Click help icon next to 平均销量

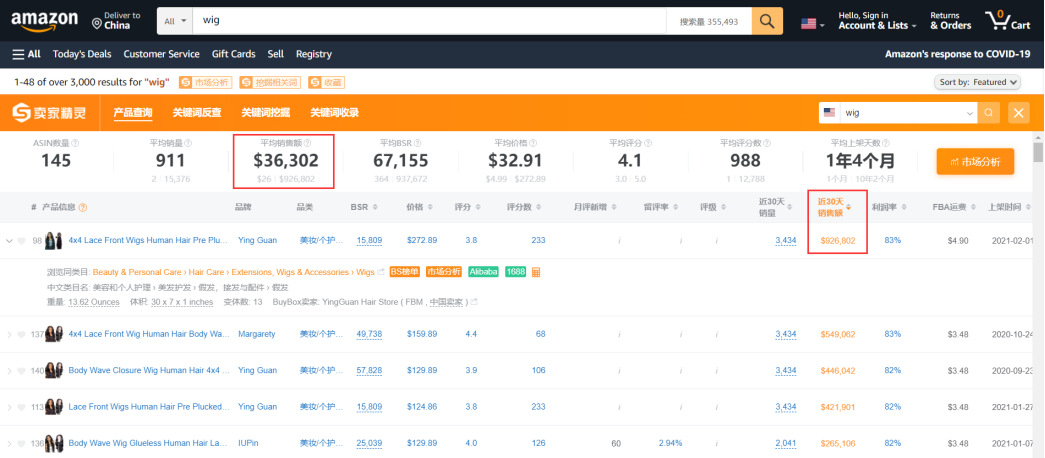[x=188, y=143]
